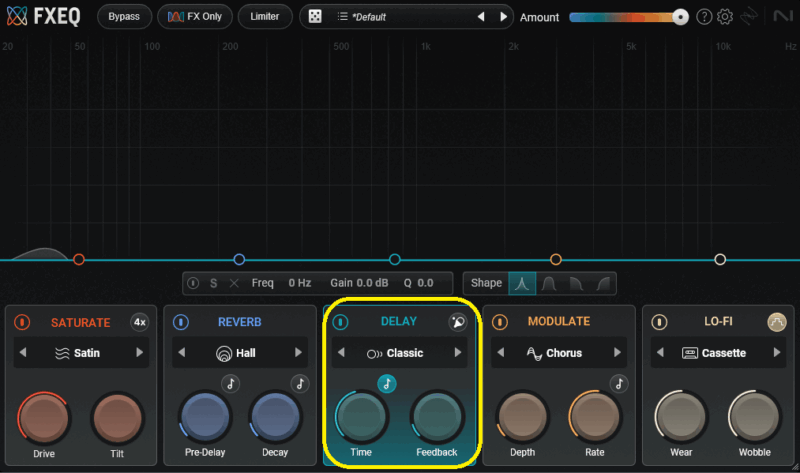Click the Saturate Drive knob
The width and height of the screenshot is (800, 473).
pos(44,418)
